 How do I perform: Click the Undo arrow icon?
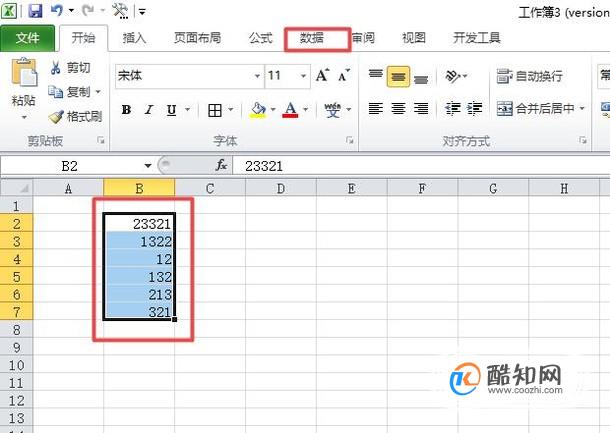click(57, 11)
